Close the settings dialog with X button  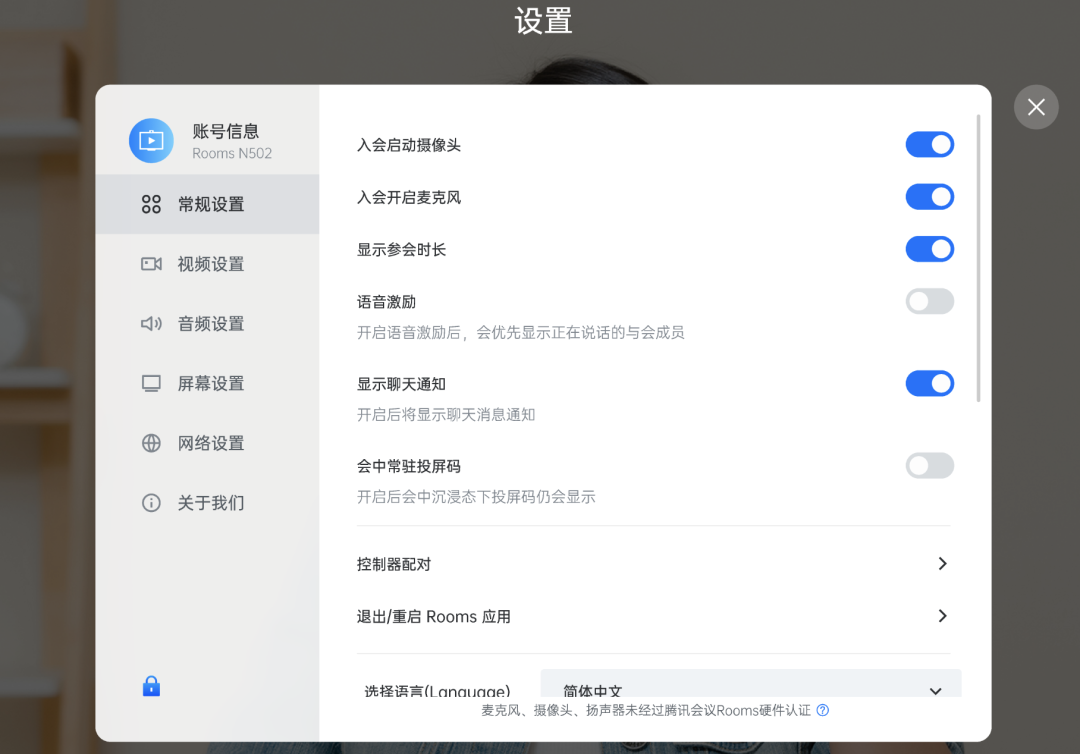tap(1036, 107)
